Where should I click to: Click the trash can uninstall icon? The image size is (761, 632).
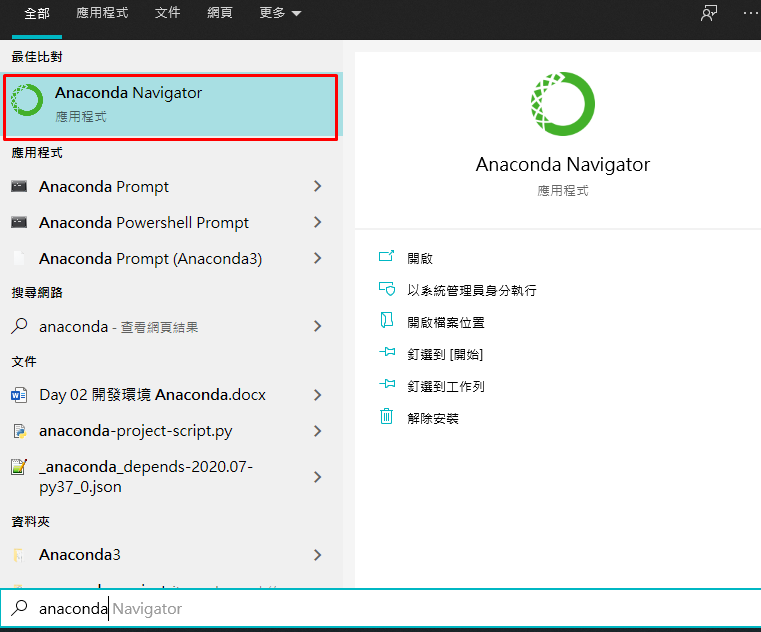(x=386, y=416)
